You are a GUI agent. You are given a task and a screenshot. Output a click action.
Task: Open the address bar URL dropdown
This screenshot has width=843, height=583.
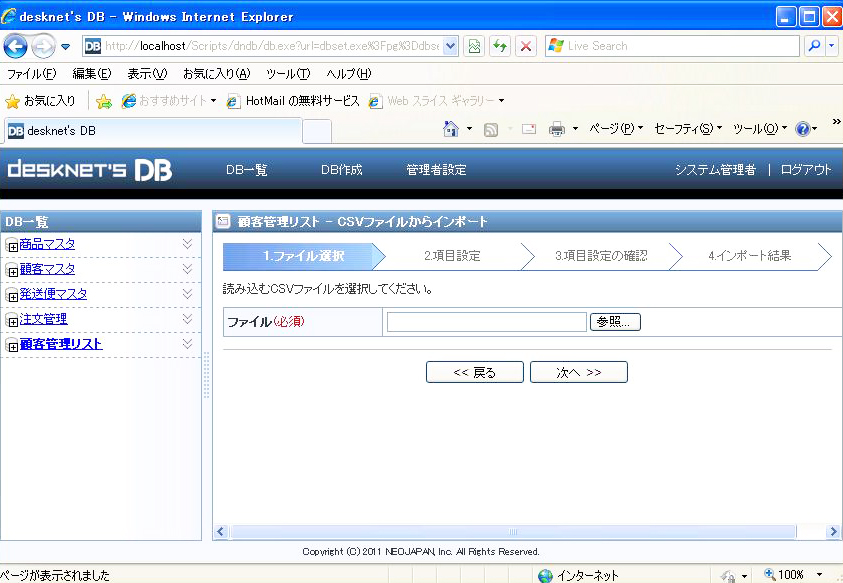(x=450, y=46)
